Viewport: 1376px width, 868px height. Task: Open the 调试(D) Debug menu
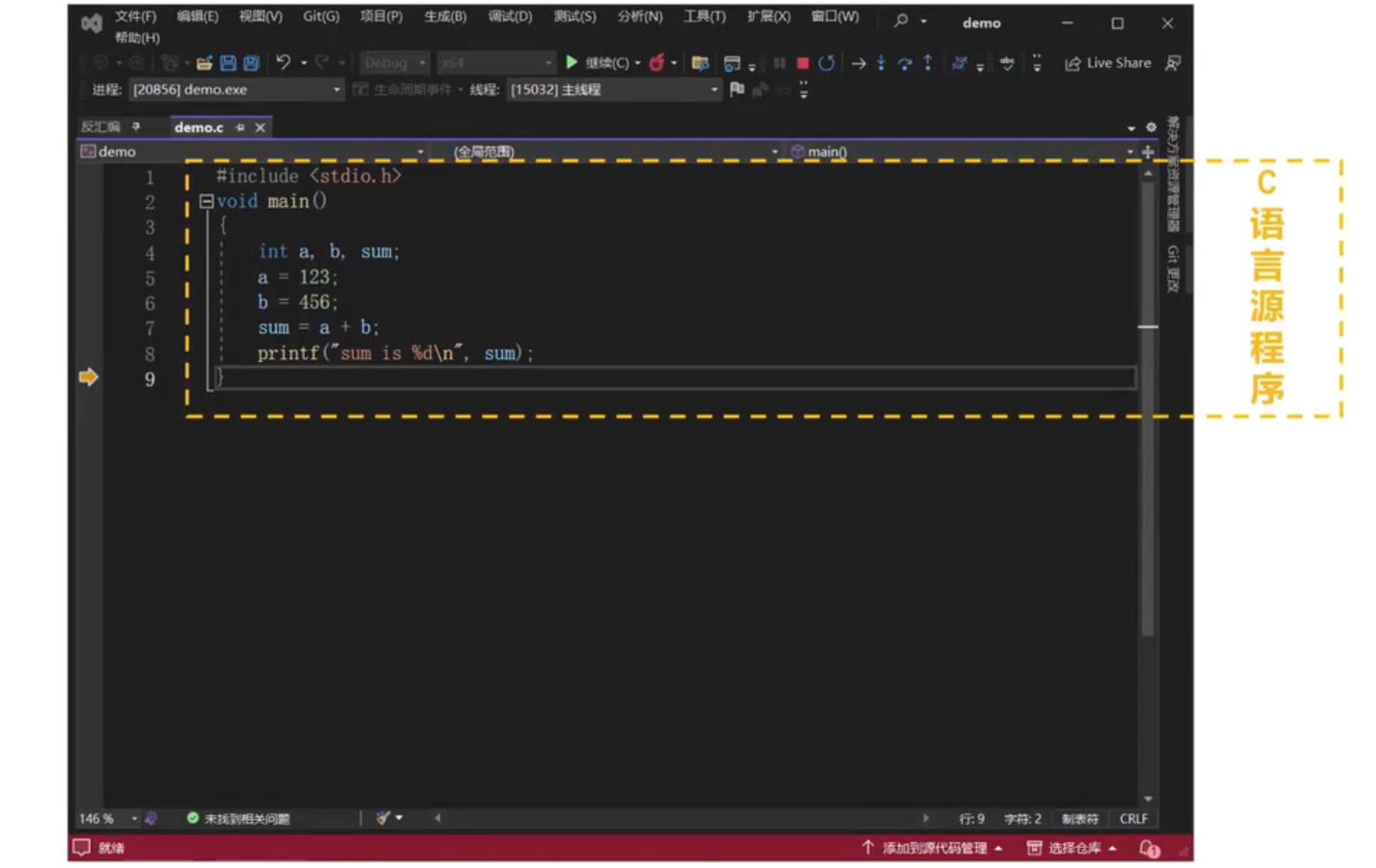click(x=509, y=16)
